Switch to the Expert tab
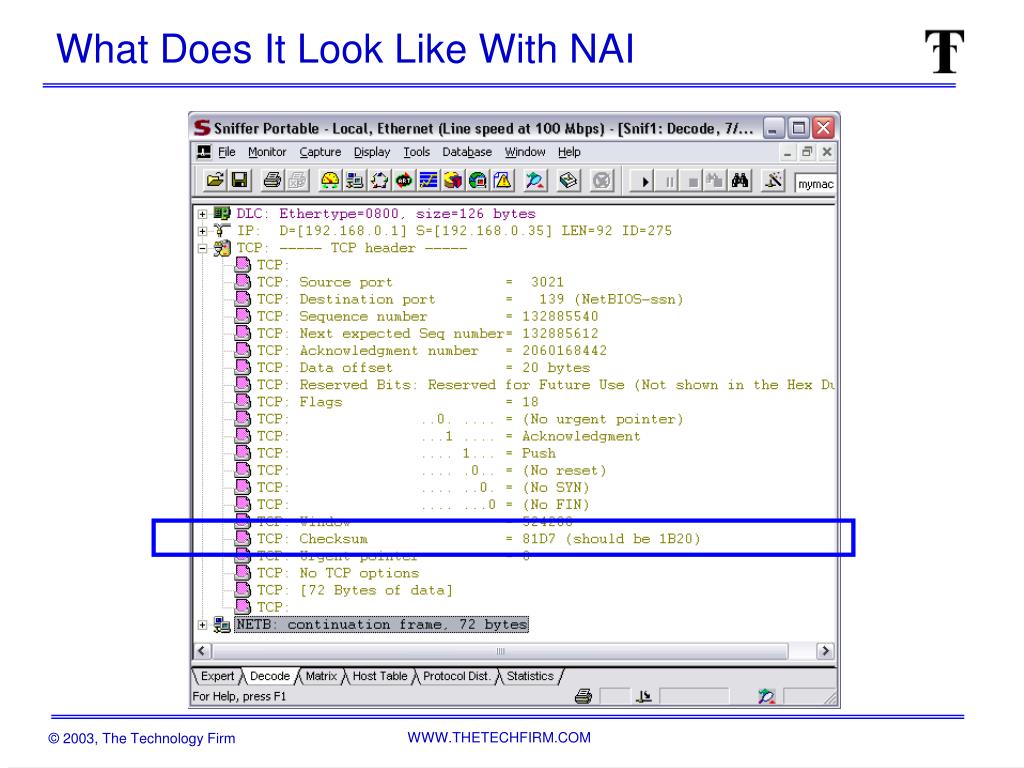Viewport: 1024px width, 768px height. [217, 677]
